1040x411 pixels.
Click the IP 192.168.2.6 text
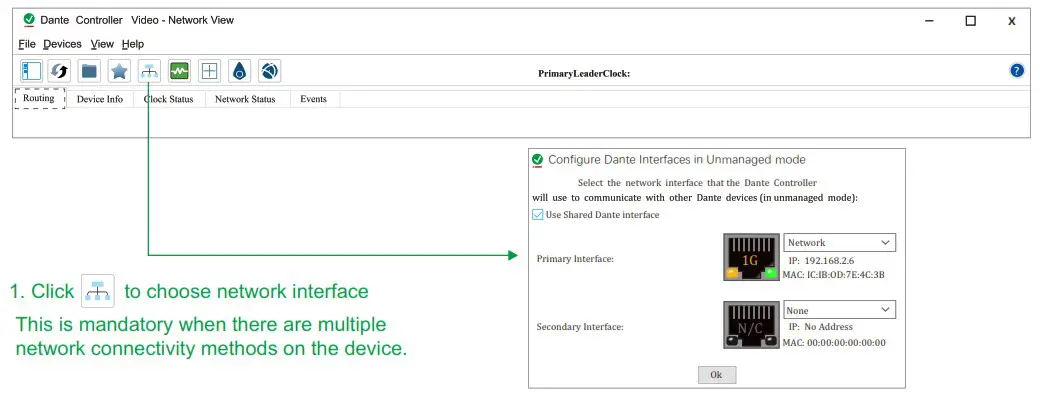coord(821,261)
